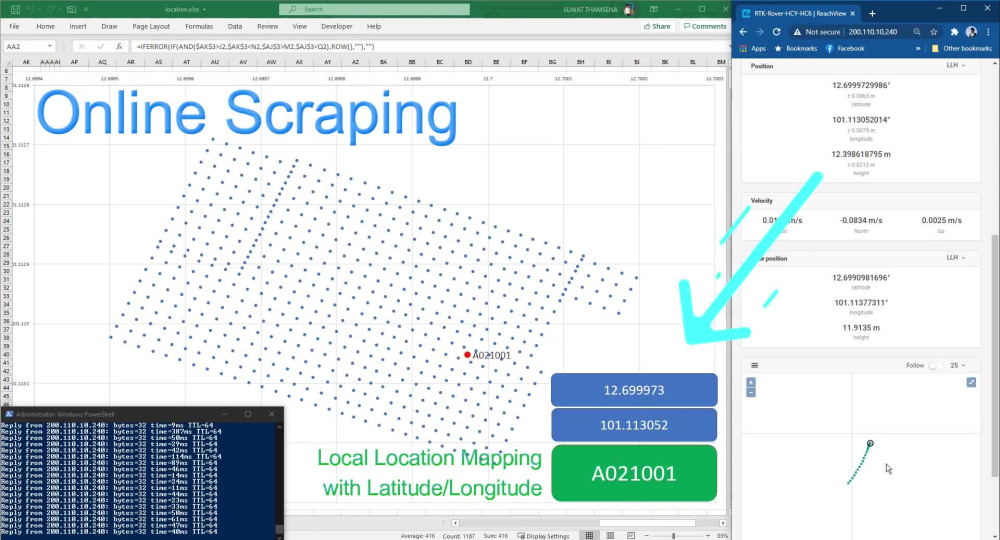Image resolution: width=1000 pixels, height=540 pixels.
Task: Click the zoom magnifier icon in the address bar
Action: [x=917, y=32]
